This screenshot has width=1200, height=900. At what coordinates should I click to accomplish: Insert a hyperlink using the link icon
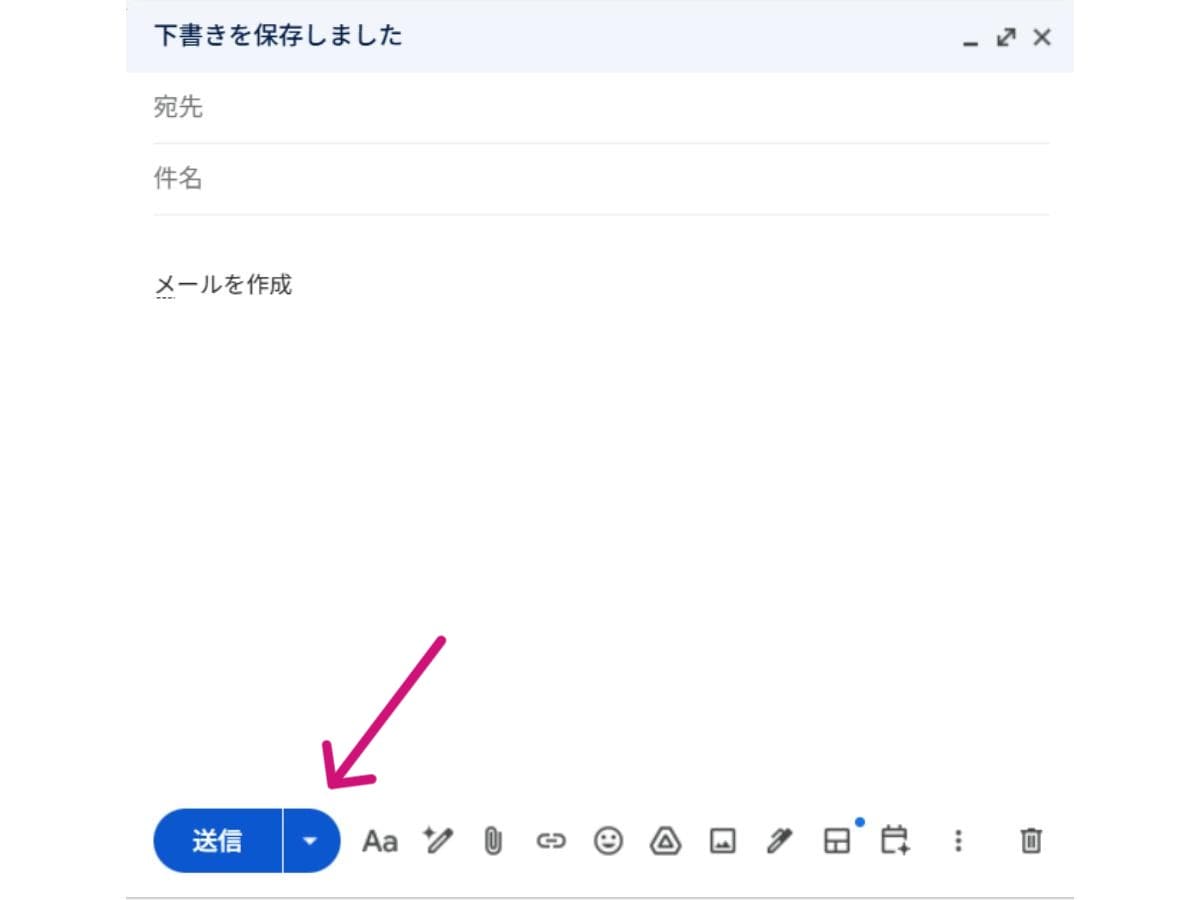(551, 841)
